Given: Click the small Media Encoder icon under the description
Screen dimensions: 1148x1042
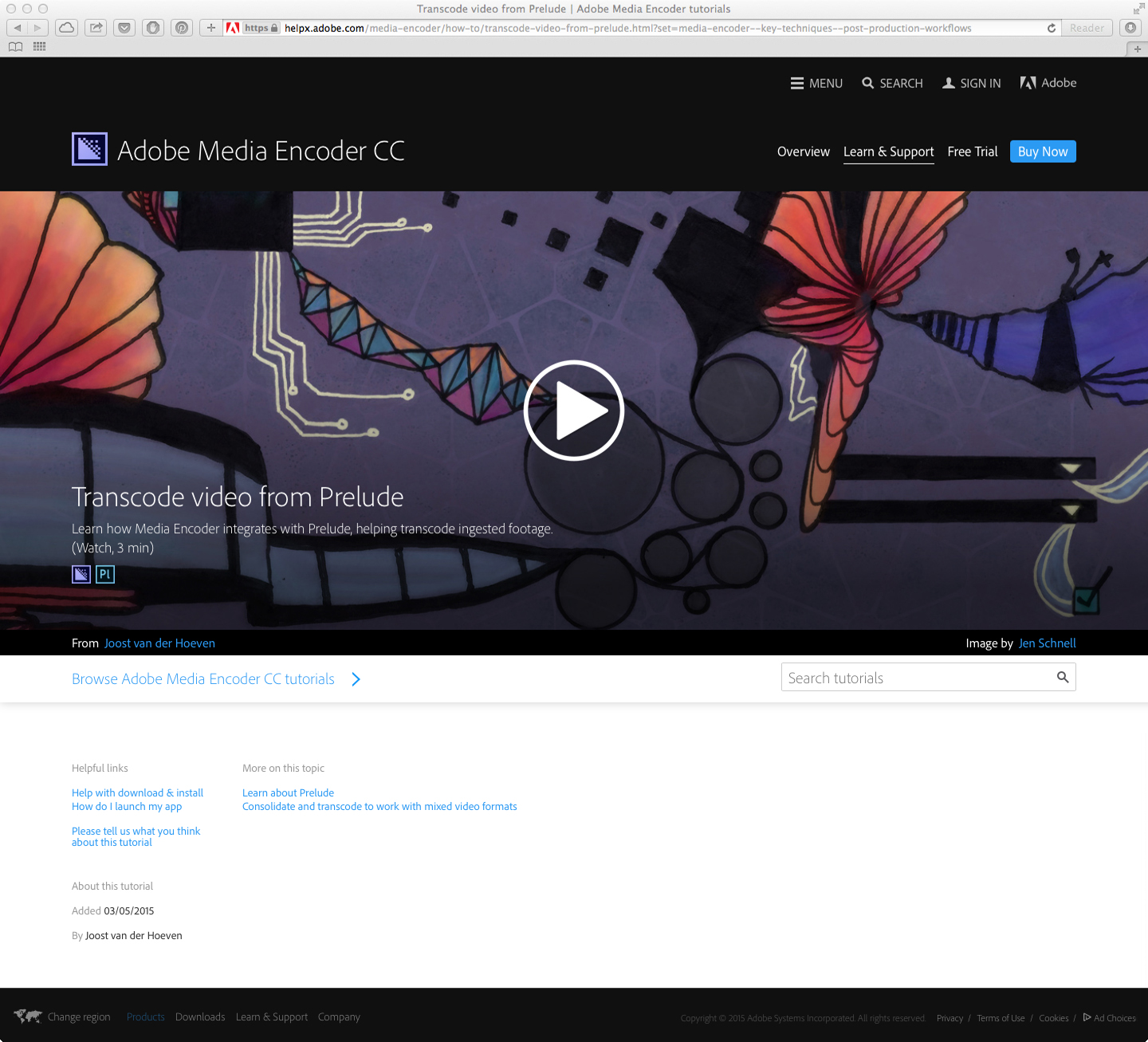Looking at the screenshot, I should tap(81, 574).
